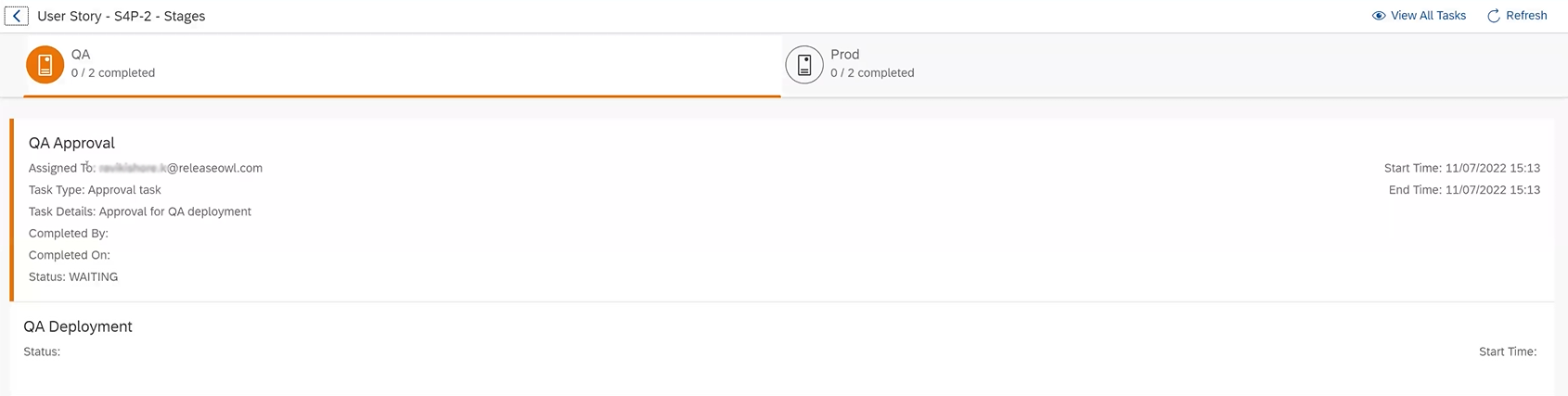This screenshot has width=1568, height=396.
Task: Click the QA Approval Start Time
Action: pos(1461,168)
